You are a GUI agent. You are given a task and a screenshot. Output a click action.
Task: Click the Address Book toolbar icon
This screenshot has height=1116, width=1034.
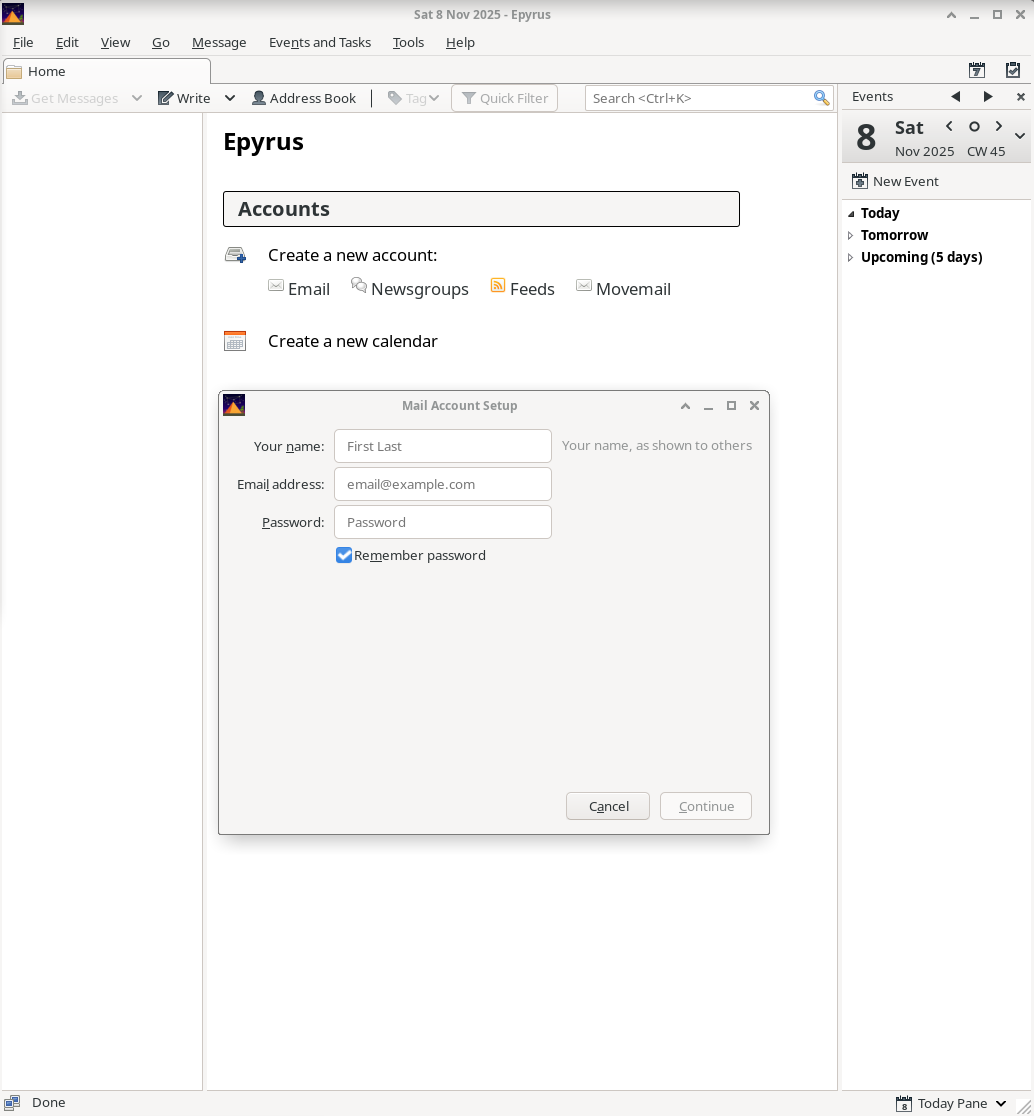click(x=259, y=98)
